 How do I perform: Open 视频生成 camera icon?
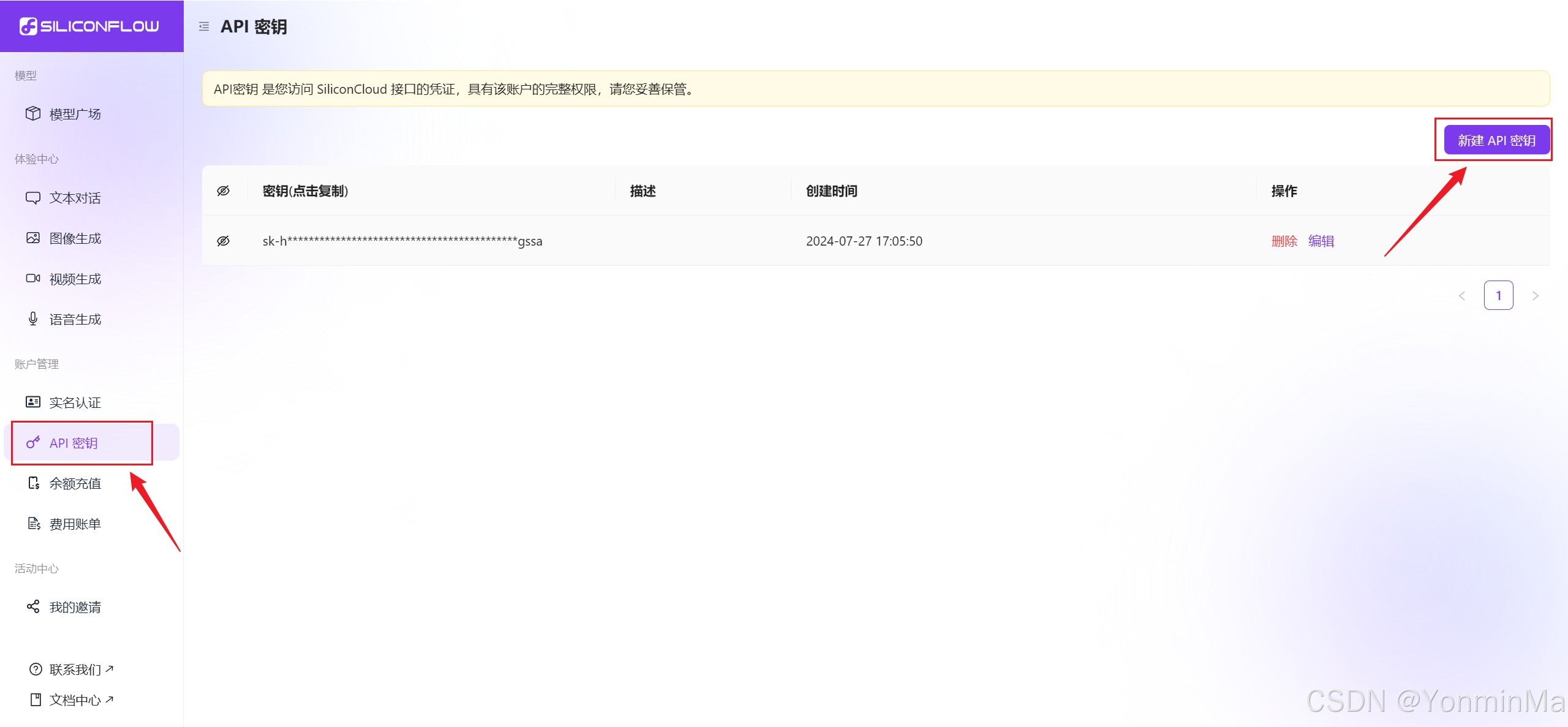[33, 278]
